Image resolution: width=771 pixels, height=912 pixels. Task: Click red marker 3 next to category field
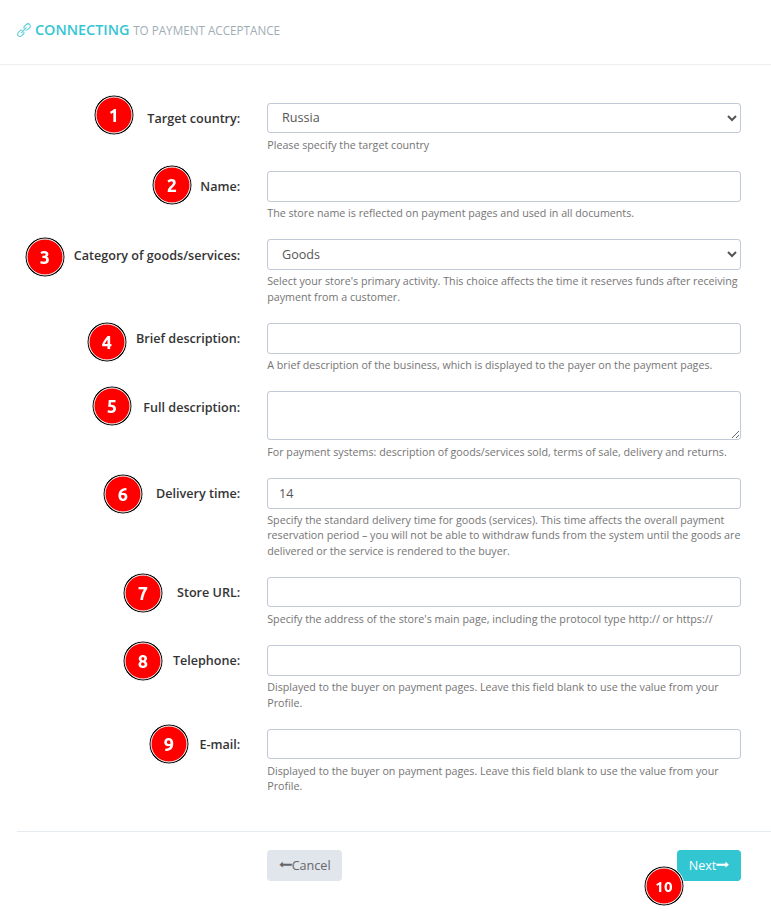coord(44,257)
